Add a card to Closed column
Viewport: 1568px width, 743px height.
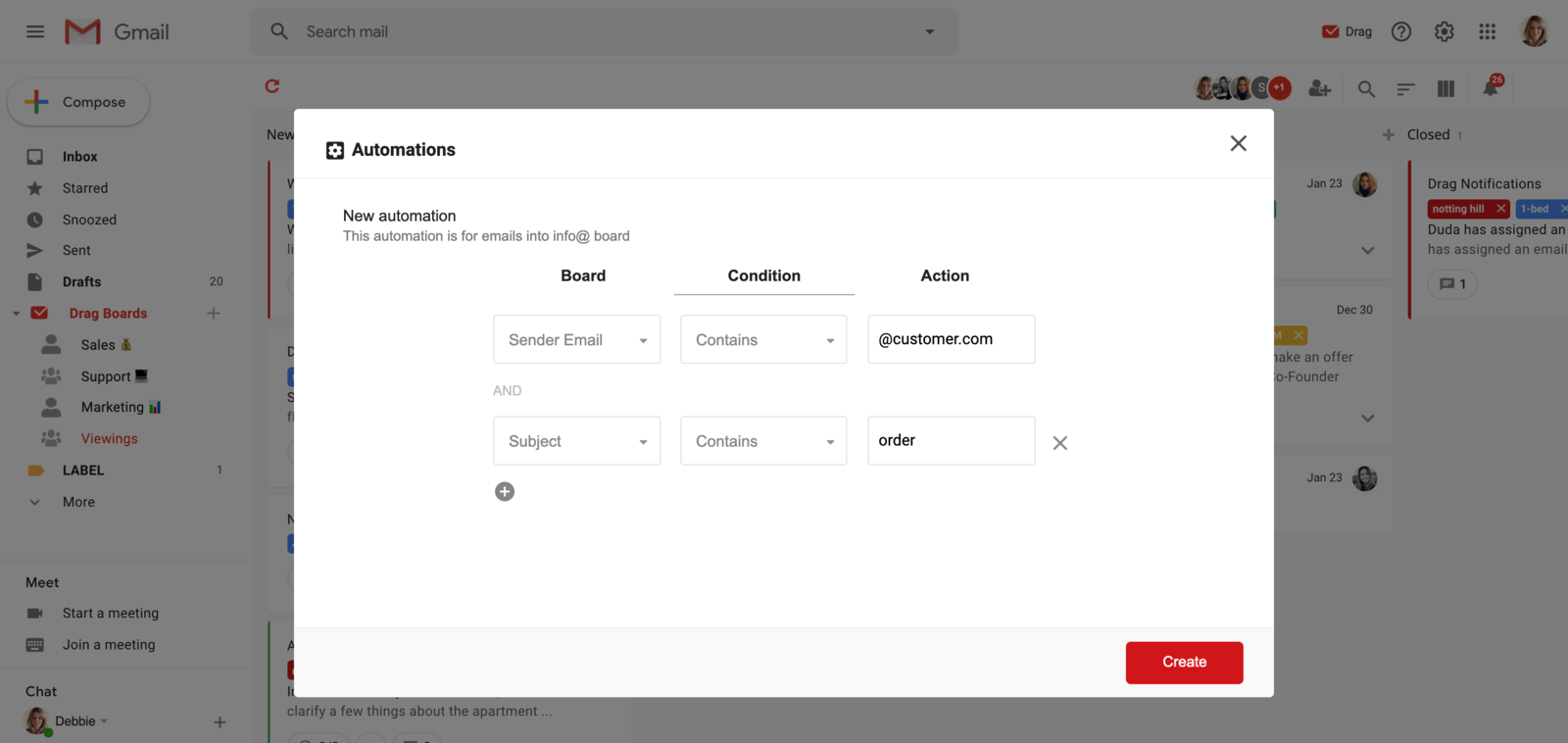[1389, 135]
